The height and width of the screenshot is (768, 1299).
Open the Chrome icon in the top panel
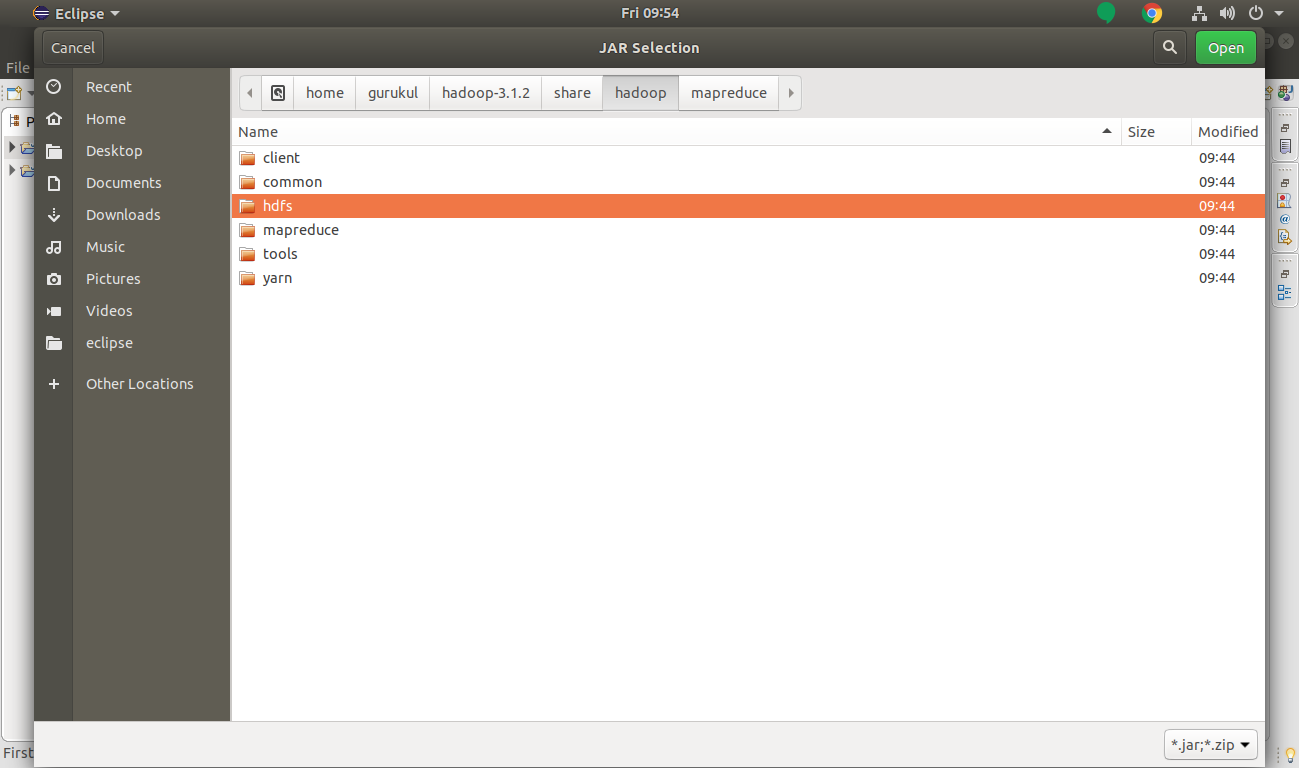1152,14
